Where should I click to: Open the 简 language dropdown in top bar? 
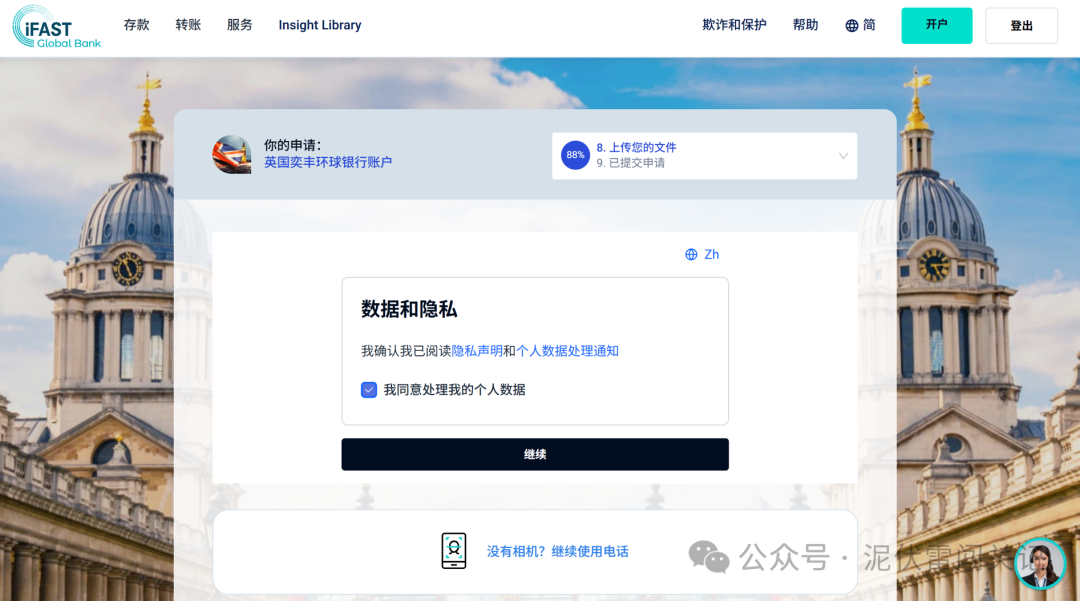point(860,25)
